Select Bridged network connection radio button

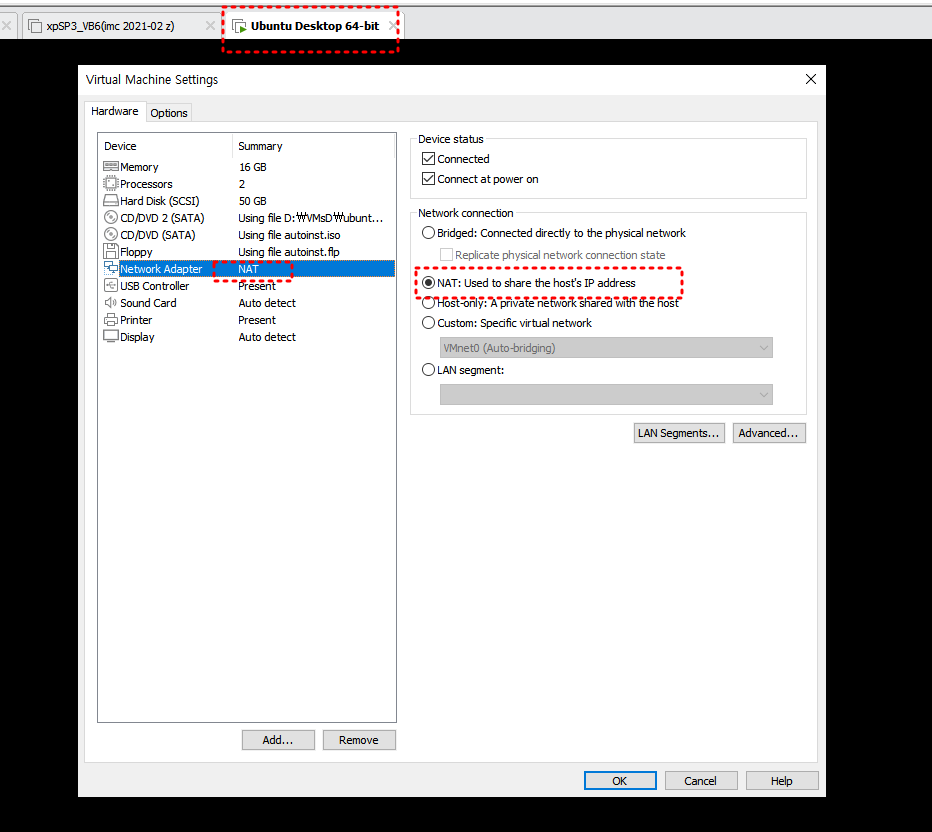click(428, 233)
